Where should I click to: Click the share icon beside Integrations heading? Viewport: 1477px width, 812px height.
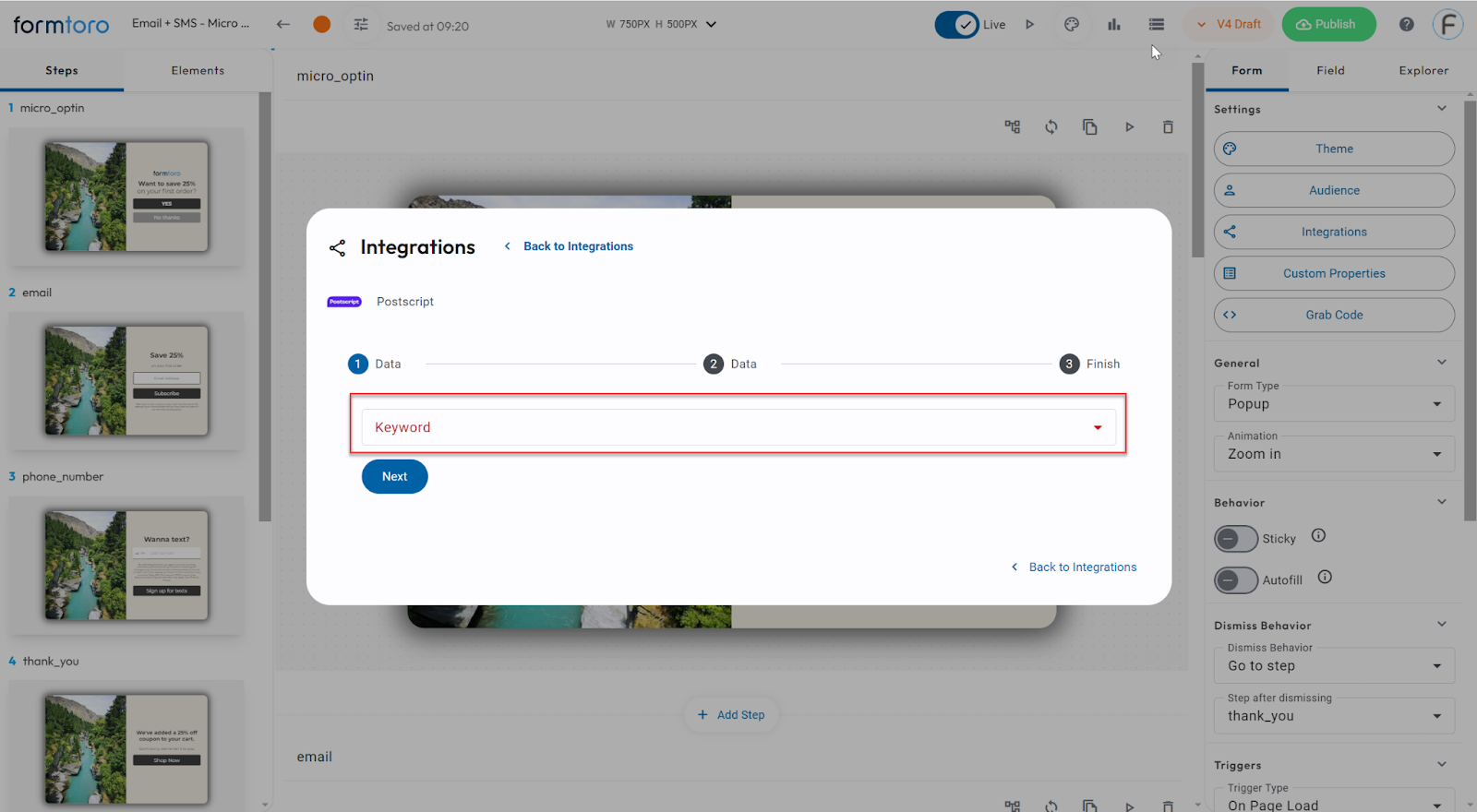tap(337, 247)
